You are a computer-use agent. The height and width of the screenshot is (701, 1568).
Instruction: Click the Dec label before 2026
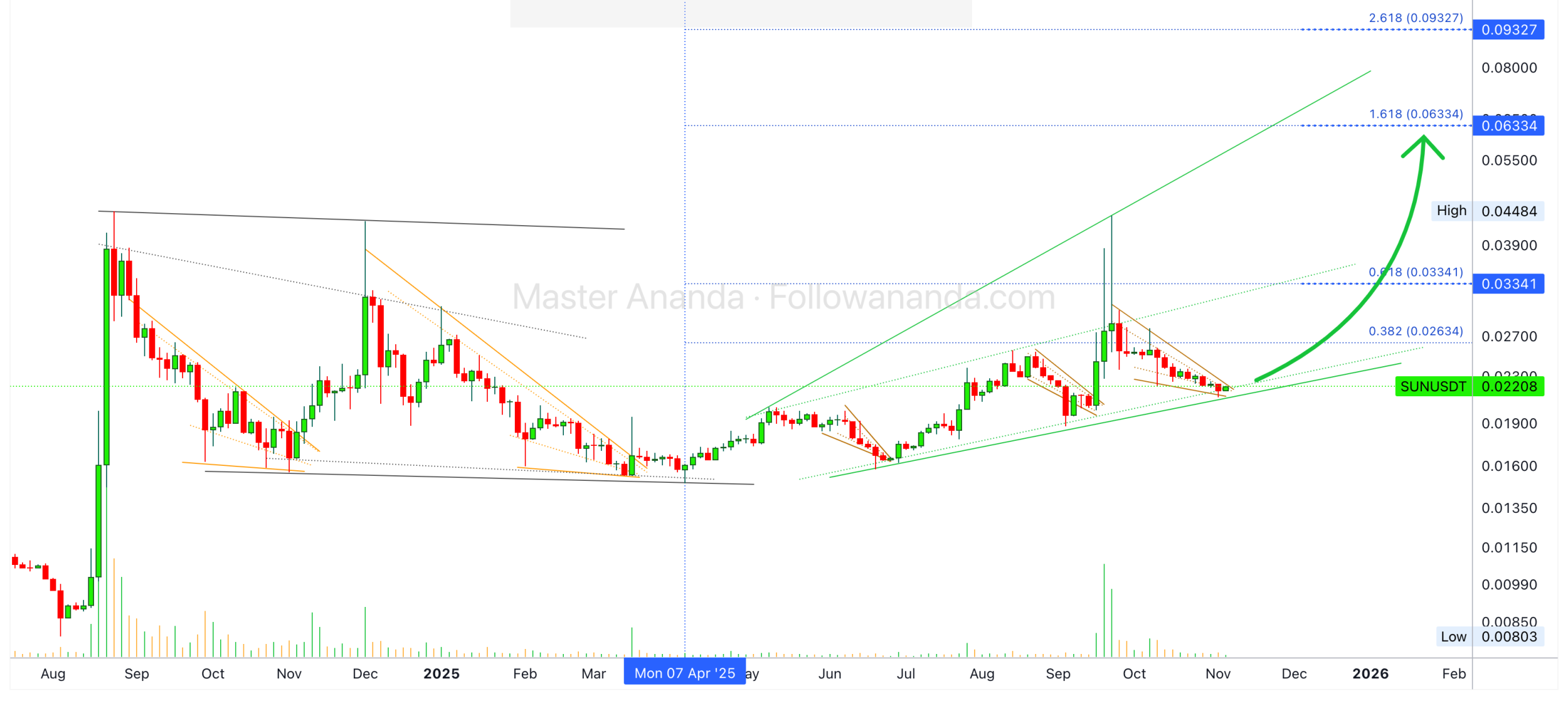coord(1294,674)
